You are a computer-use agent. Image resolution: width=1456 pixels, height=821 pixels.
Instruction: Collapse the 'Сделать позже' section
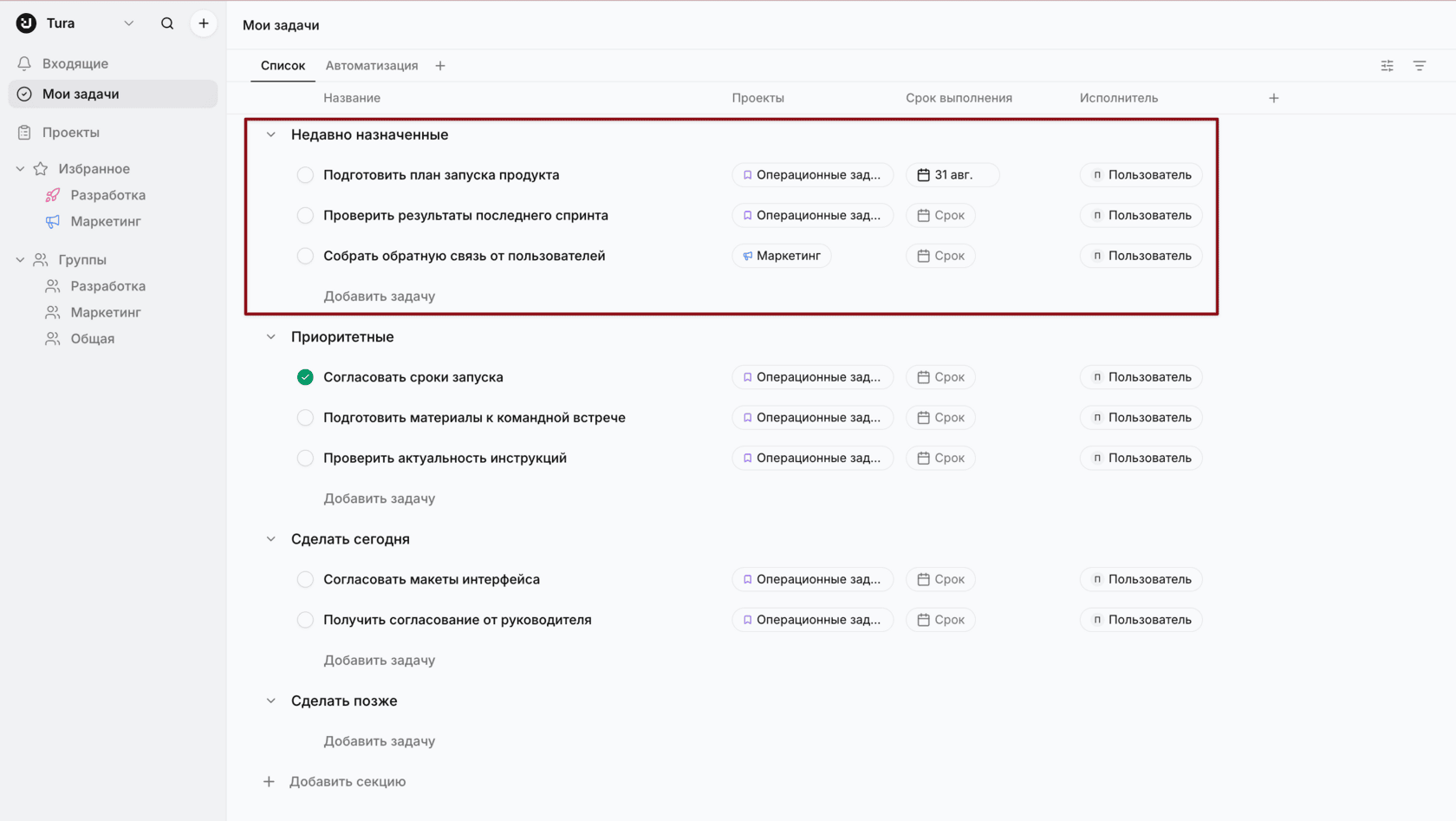[271, 701]
